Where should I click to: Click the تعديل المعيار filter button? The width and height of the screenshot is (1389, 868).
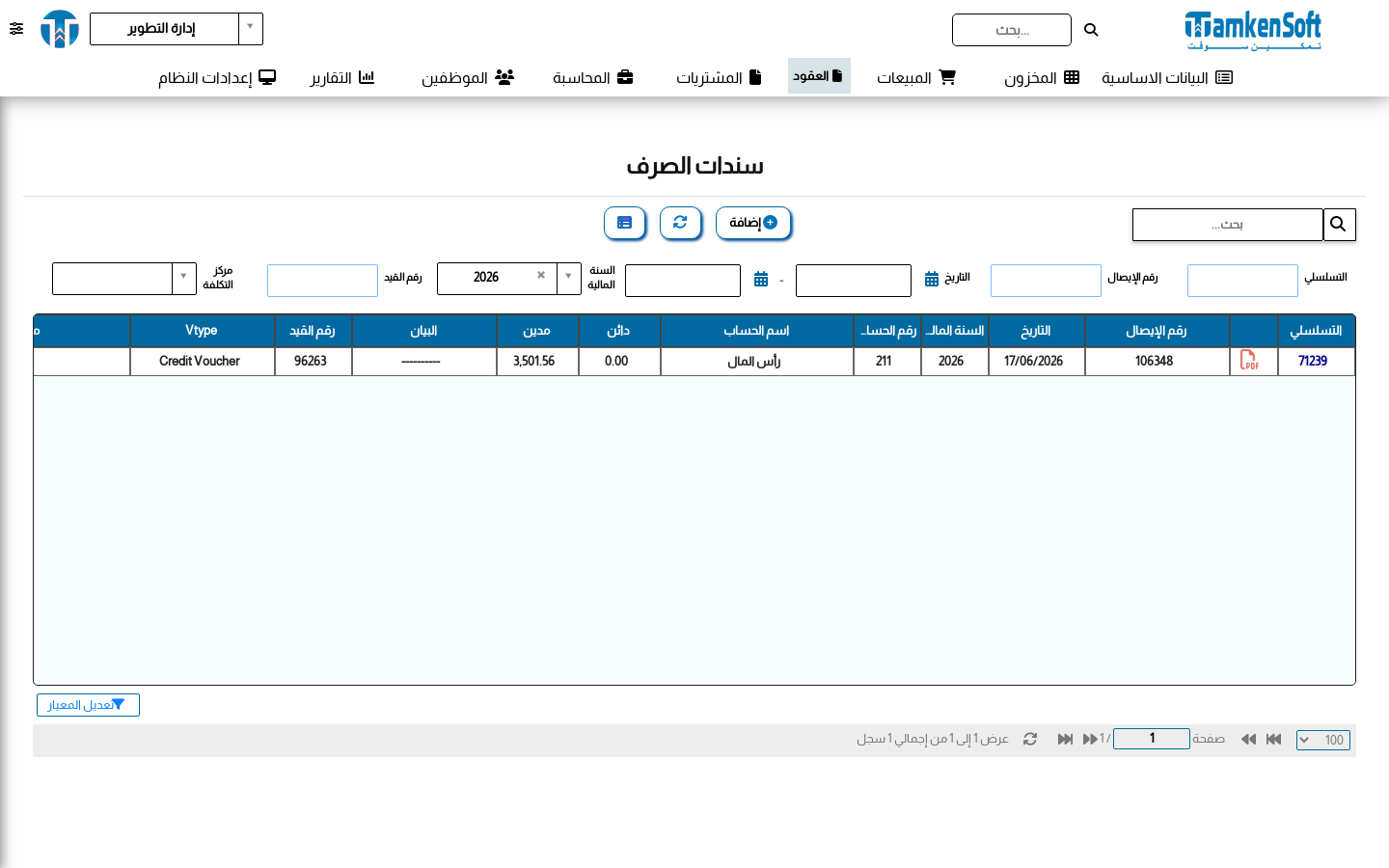point(88,705)
